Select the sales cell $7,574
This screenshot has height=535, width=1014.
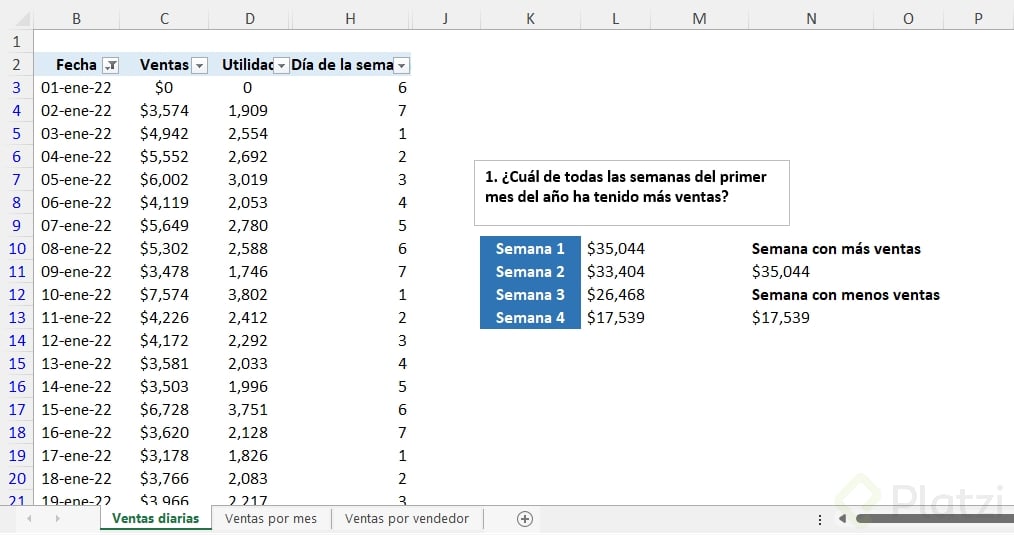(164, 294)
